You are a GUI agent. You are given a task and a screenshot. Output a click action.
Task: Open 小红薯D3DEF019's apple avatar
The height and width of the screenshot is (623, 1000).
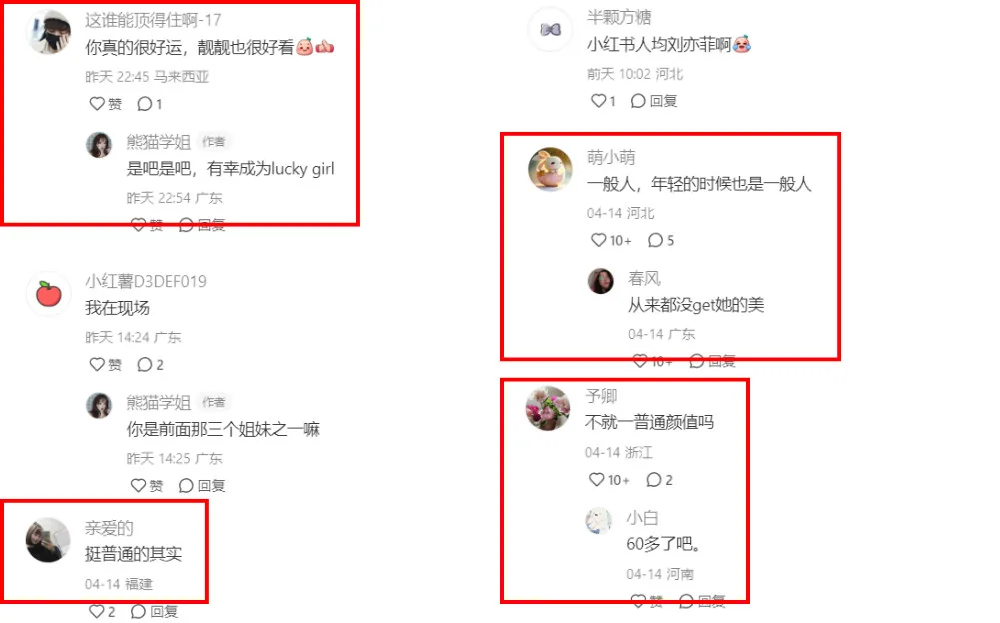point(48,294)
